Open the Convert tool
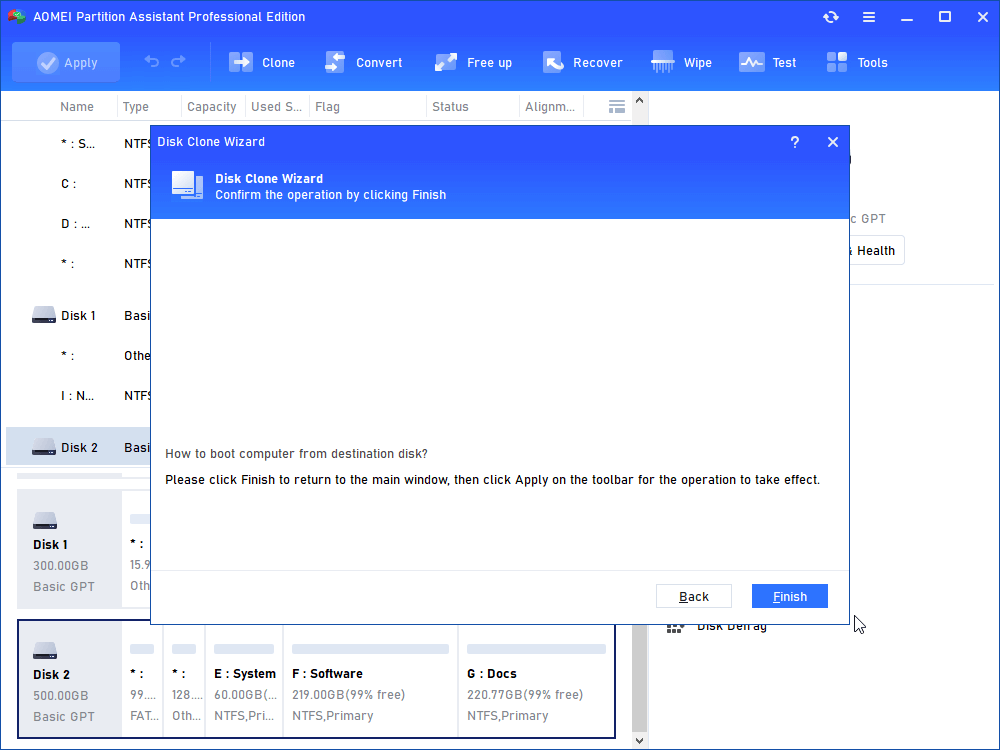This screenshot has width=1000, height=750. coord(335,62)
